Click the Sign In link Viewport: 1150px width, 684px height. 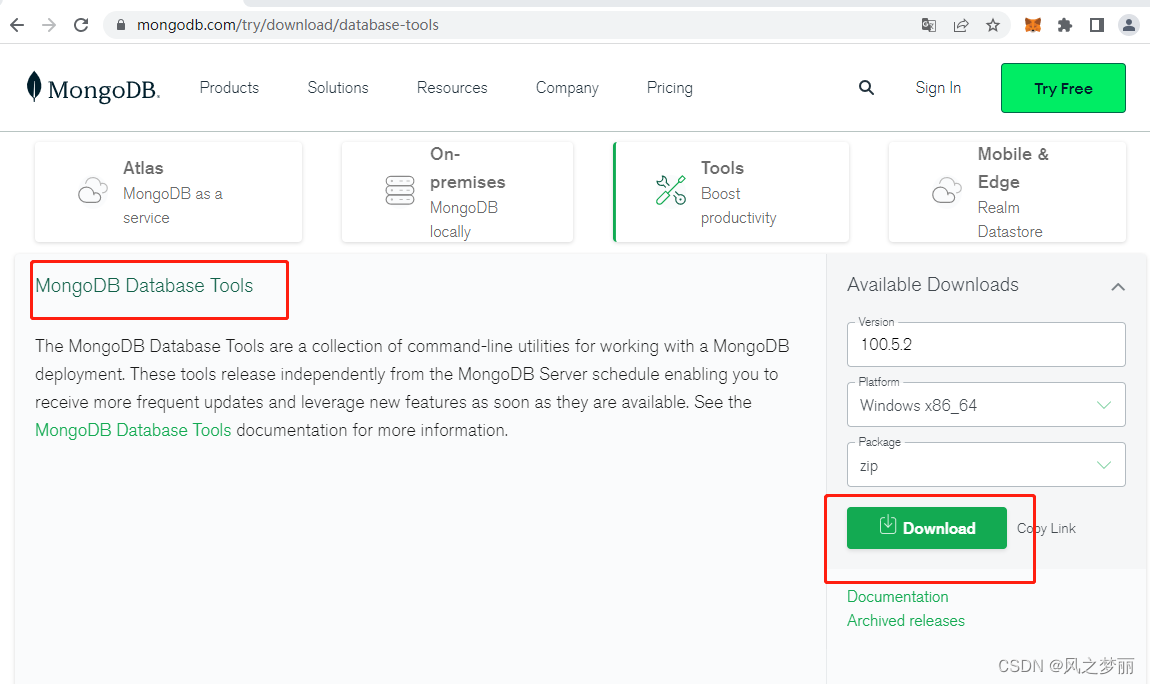[938, 88]
